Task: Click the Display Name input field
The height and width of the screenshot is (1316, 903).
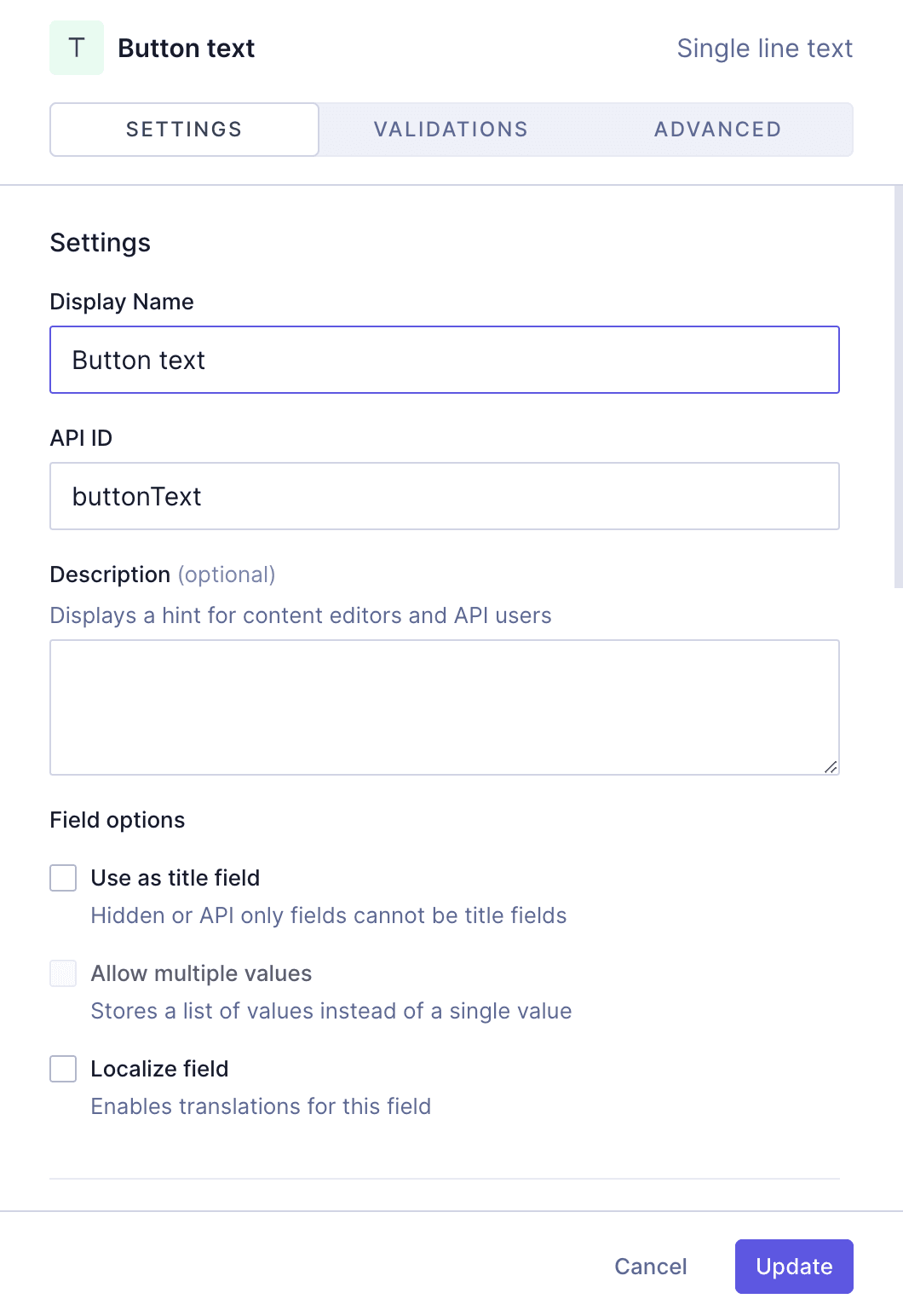Action: pyautogui.click(x=445, y=359)
